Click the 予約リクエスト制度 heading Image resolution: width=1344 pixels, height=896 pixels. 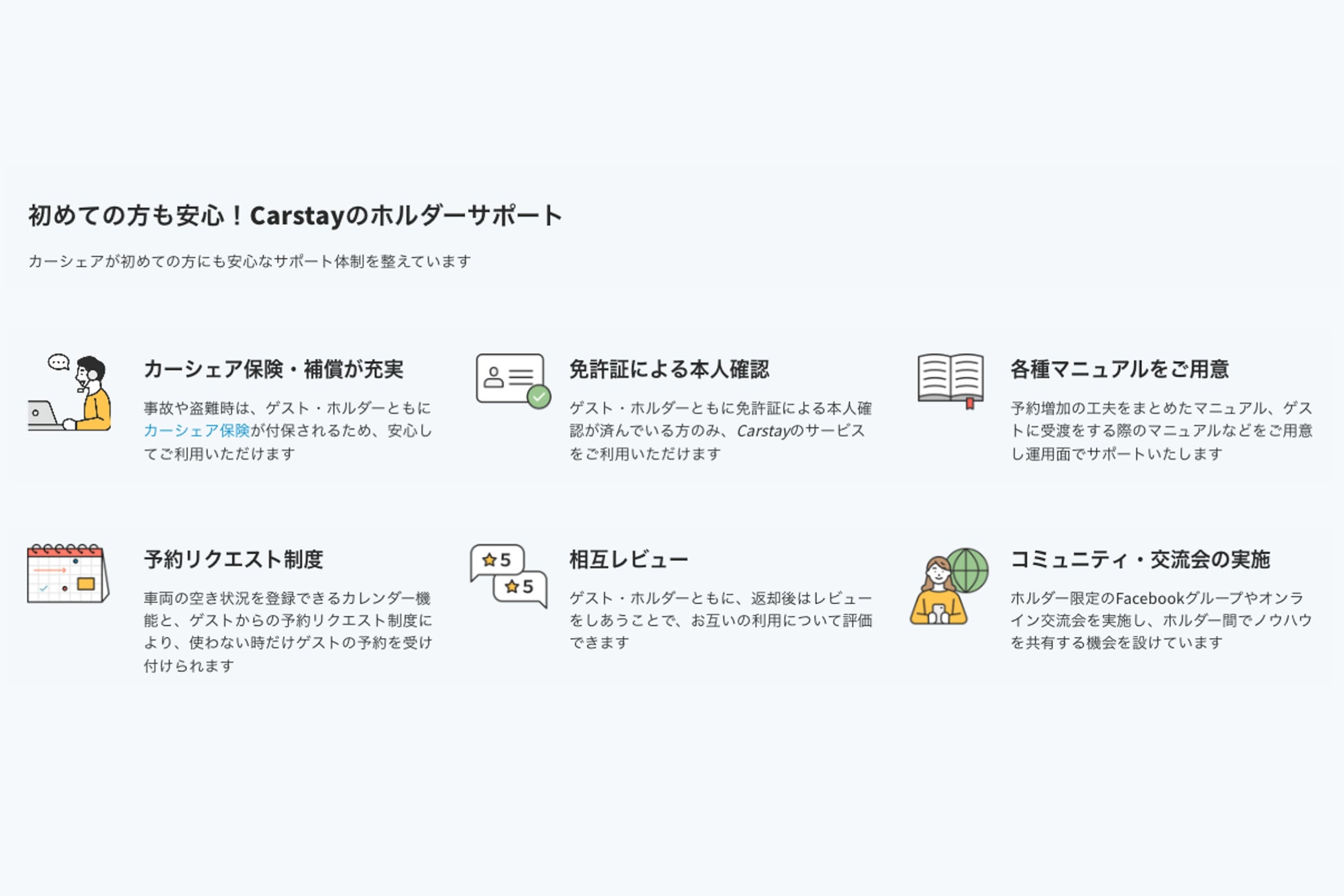(233, 559)
